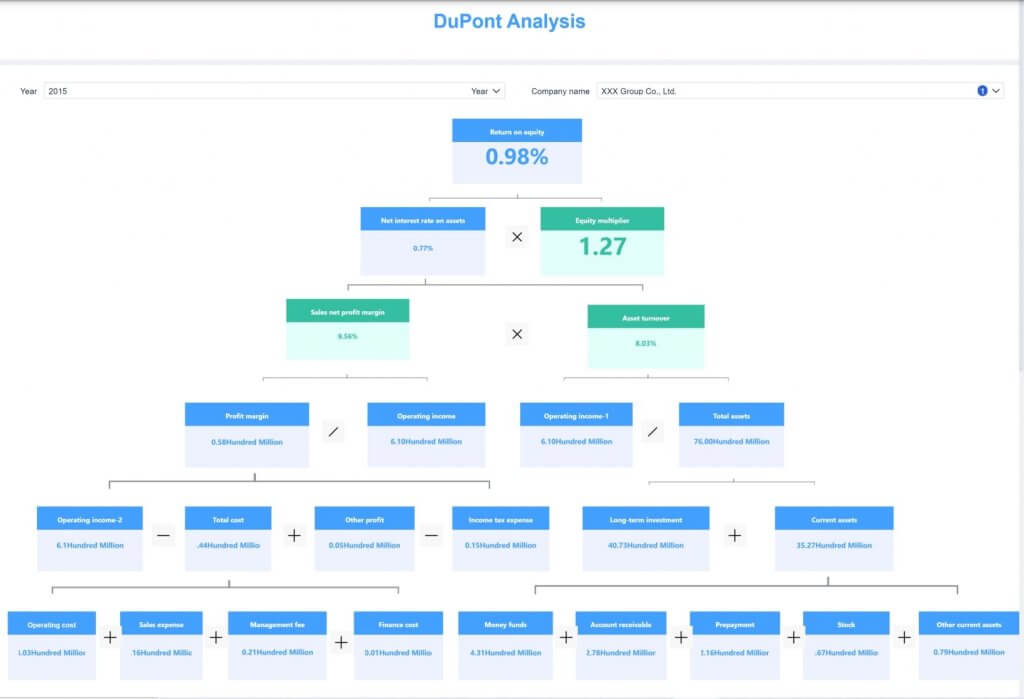Click multiply sign beside Equity multiplier card
Screen dimensions: 1024x699
click(x=517, y=237)
